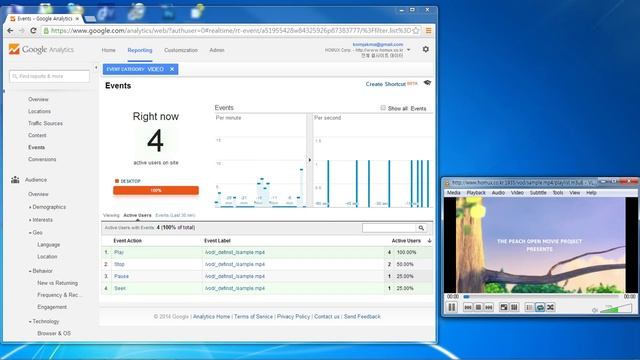Close the Events - Google Analytics tab
The height and width of the screenshot is (360, 640).
click(x=77, y=19)
